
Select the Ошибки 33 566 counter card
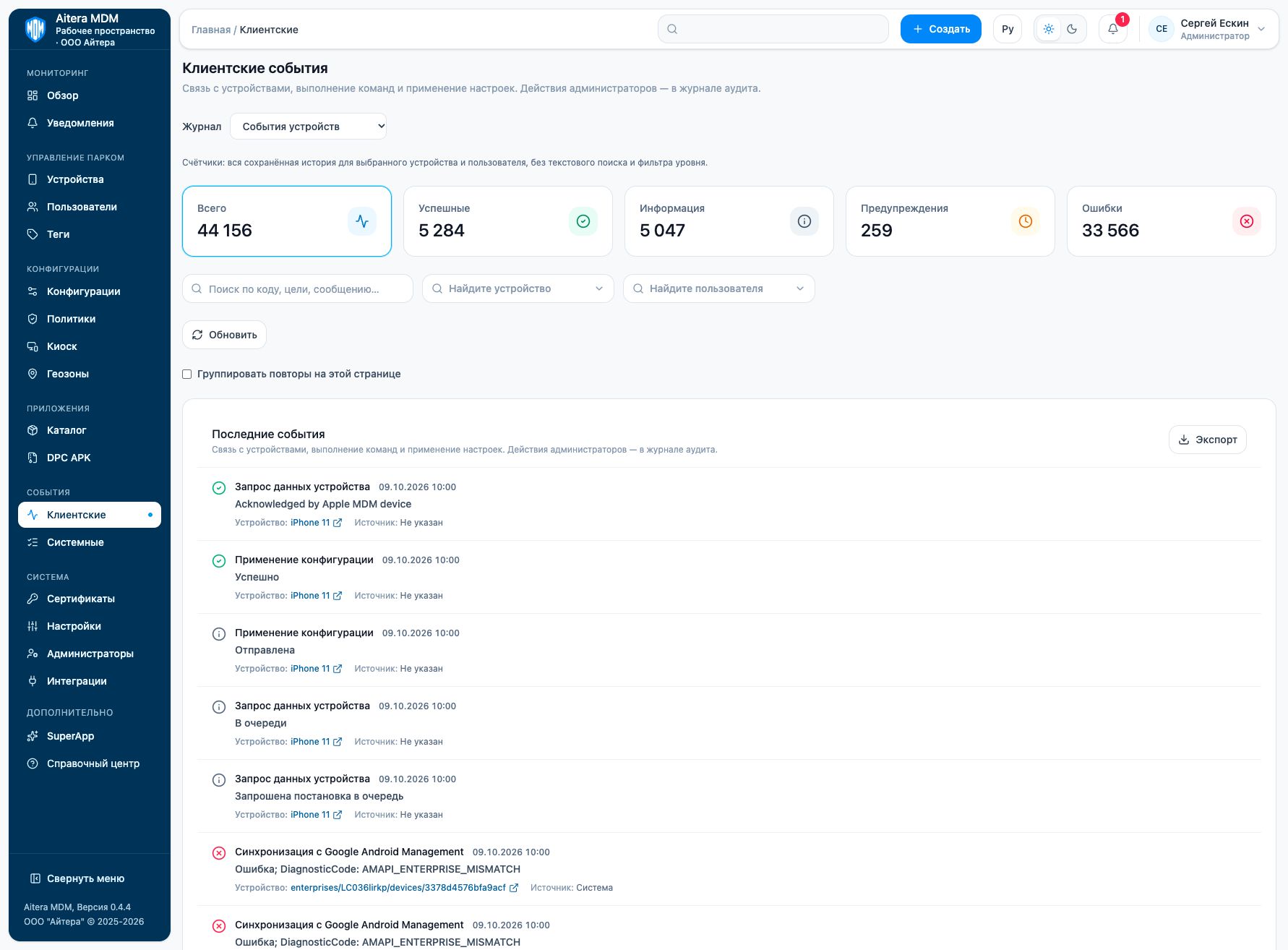point(1172,221)
